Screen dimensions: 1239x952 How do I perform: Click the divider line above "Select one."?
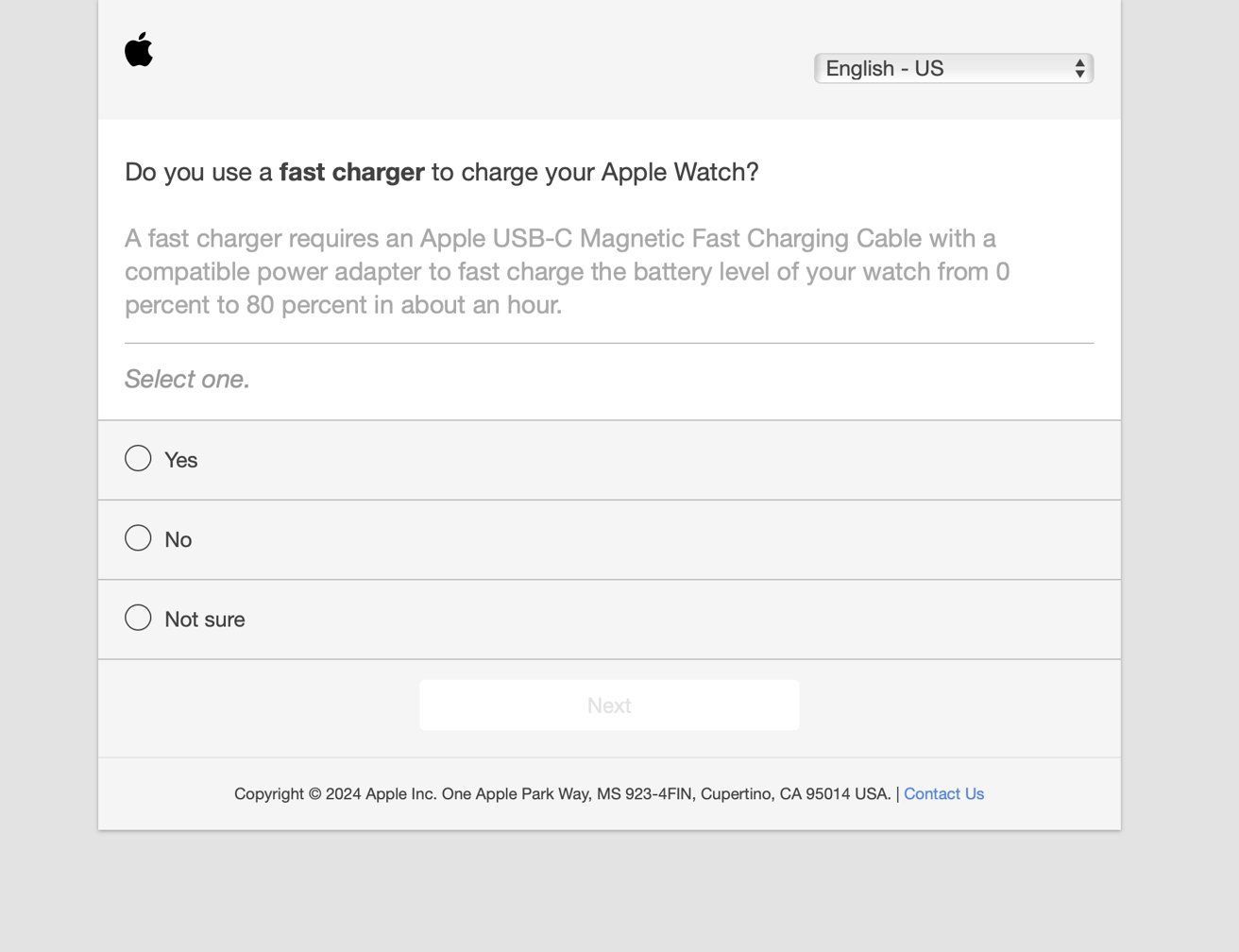click(x=609, y=344)
